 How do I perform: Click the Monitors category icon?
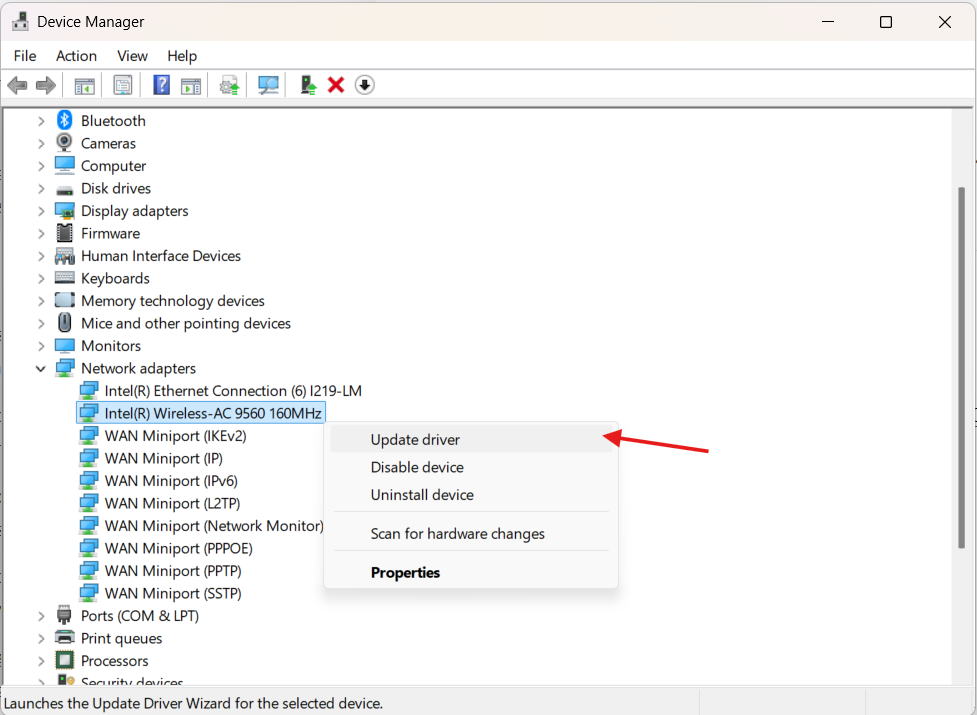pos(65,346)
